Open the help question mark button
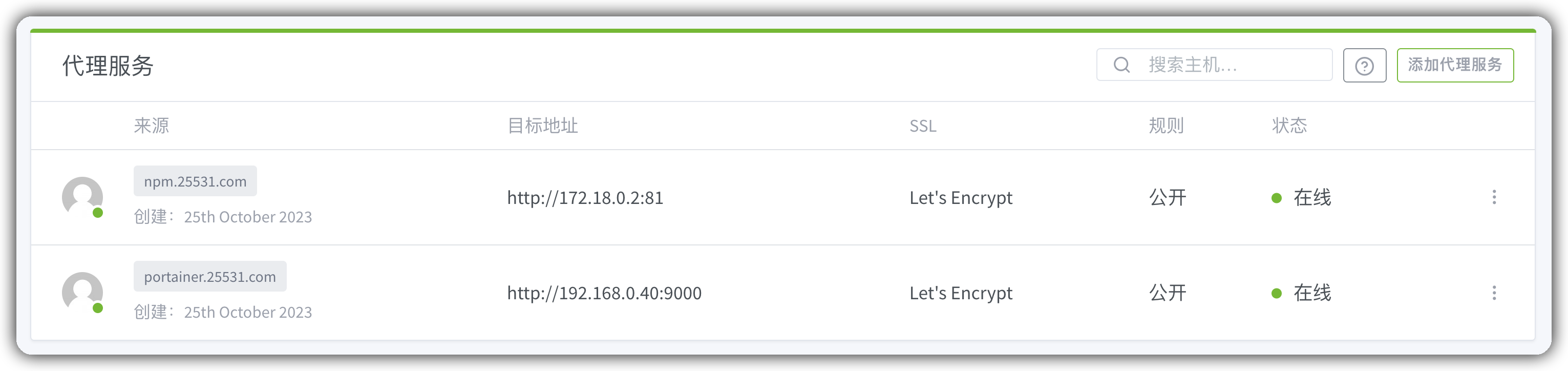Screen dimensions: 1568x371 pyautogui.click(x=1364, y=65)
